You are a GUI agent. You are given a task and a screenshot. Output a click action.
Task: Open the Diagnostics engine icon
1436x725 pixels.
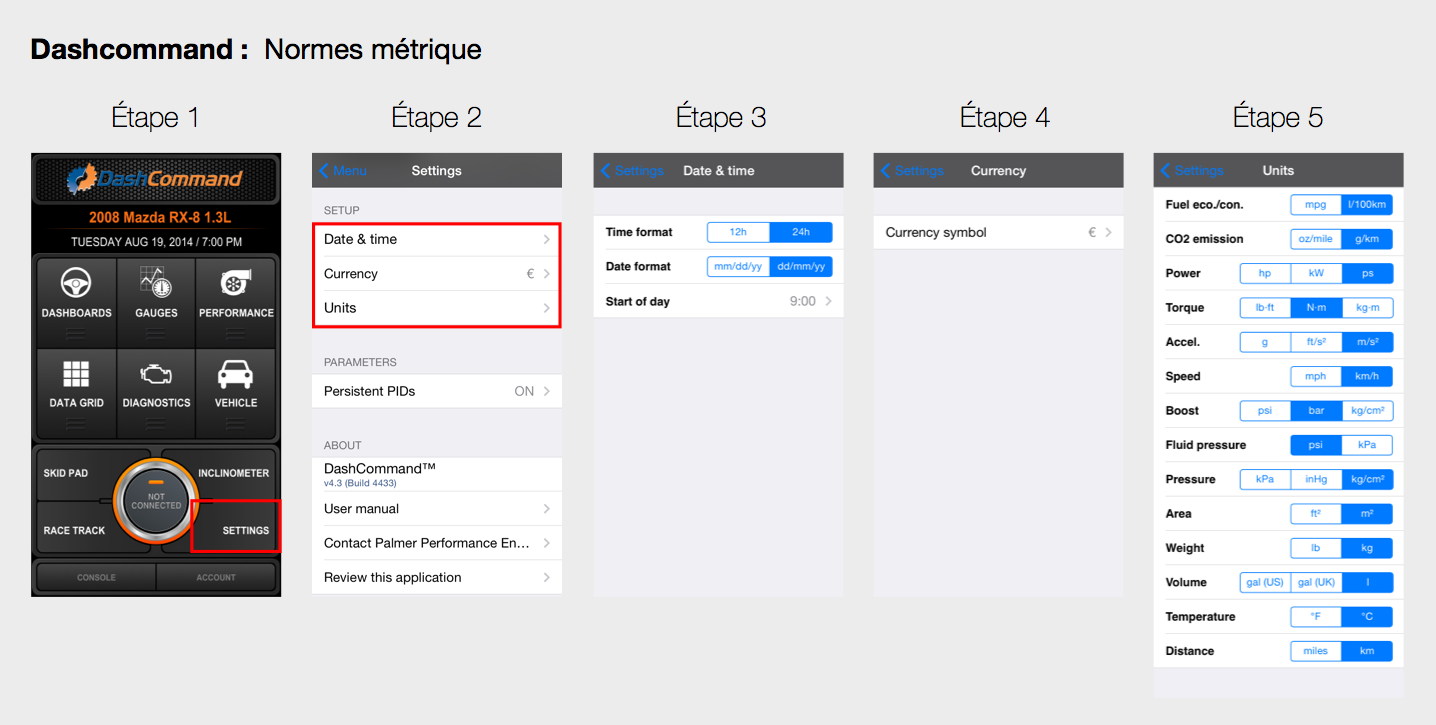[x=156, y=376]
